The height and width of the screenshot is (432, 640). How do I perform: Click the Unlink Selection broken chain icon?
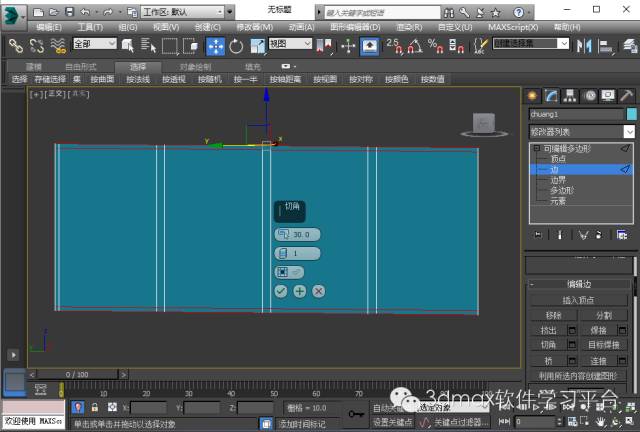click(37, 46)
